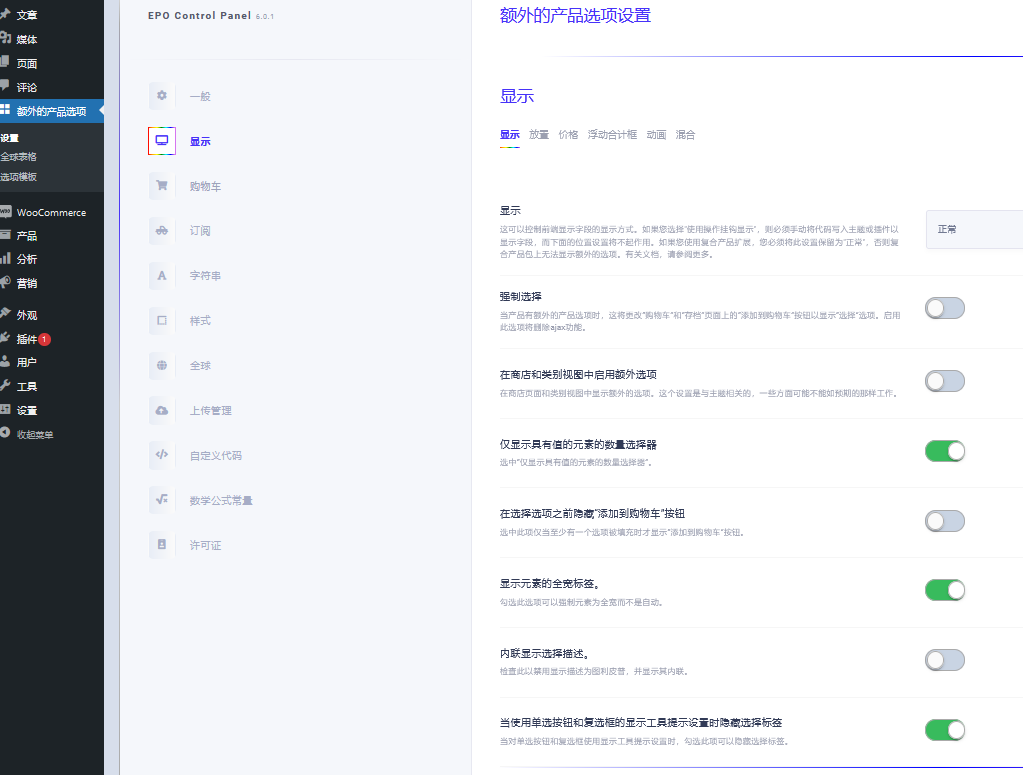Viewport: 1023px width, 775px height.
Task: Click the 产品 products icon
Action: pos(5,235)
